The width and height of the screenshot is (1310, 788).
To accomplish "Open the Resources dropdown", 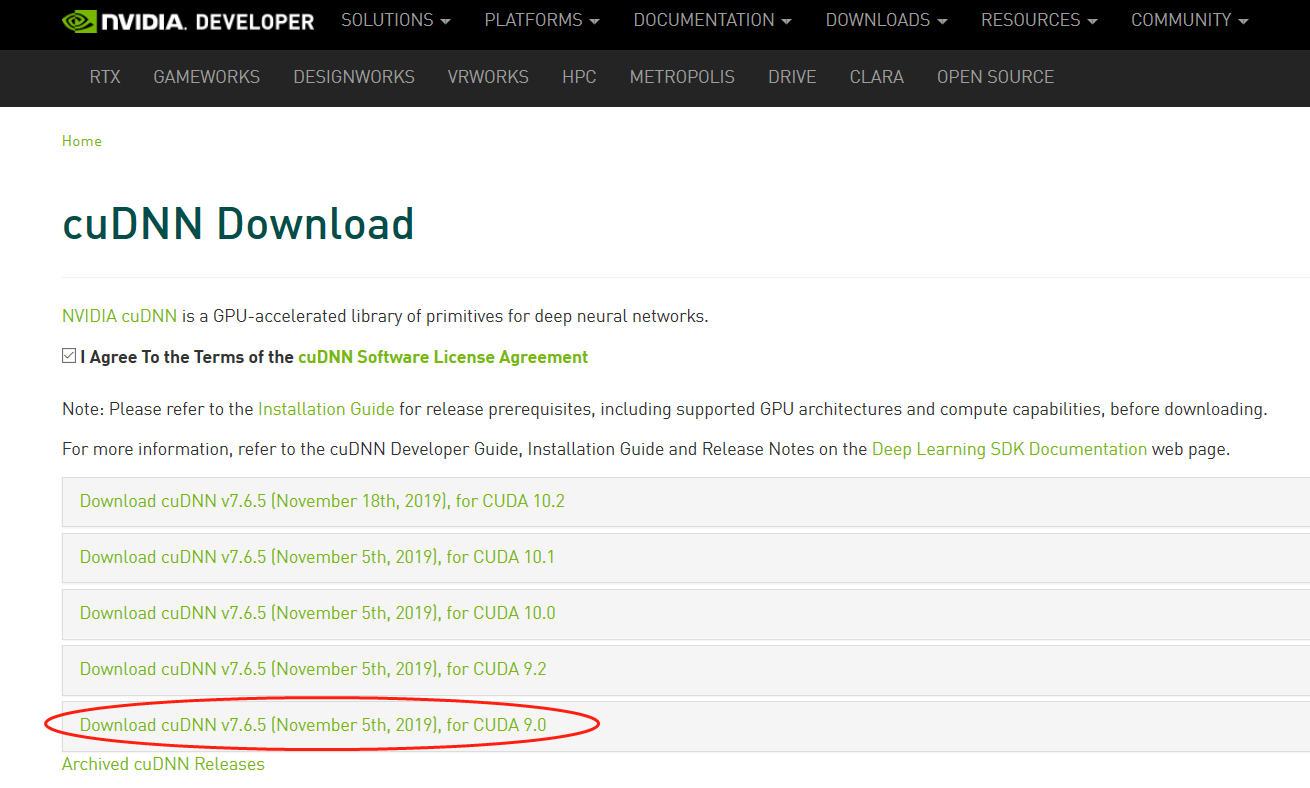I will 1039,20.
